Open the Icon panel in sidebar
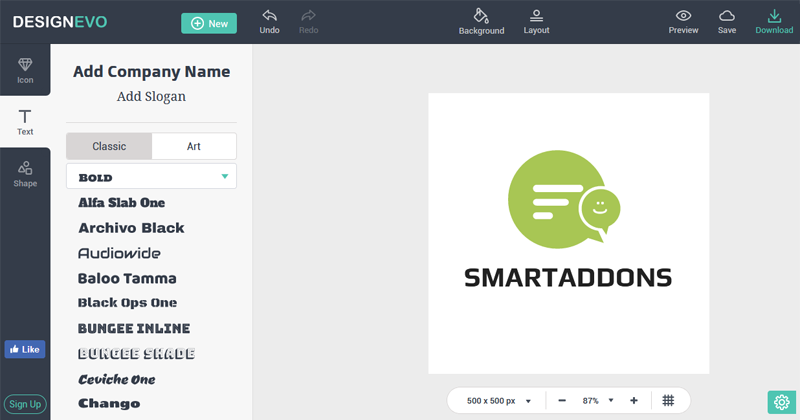The width and height of the screenshot is (800, 420). (x=25, y=70)
